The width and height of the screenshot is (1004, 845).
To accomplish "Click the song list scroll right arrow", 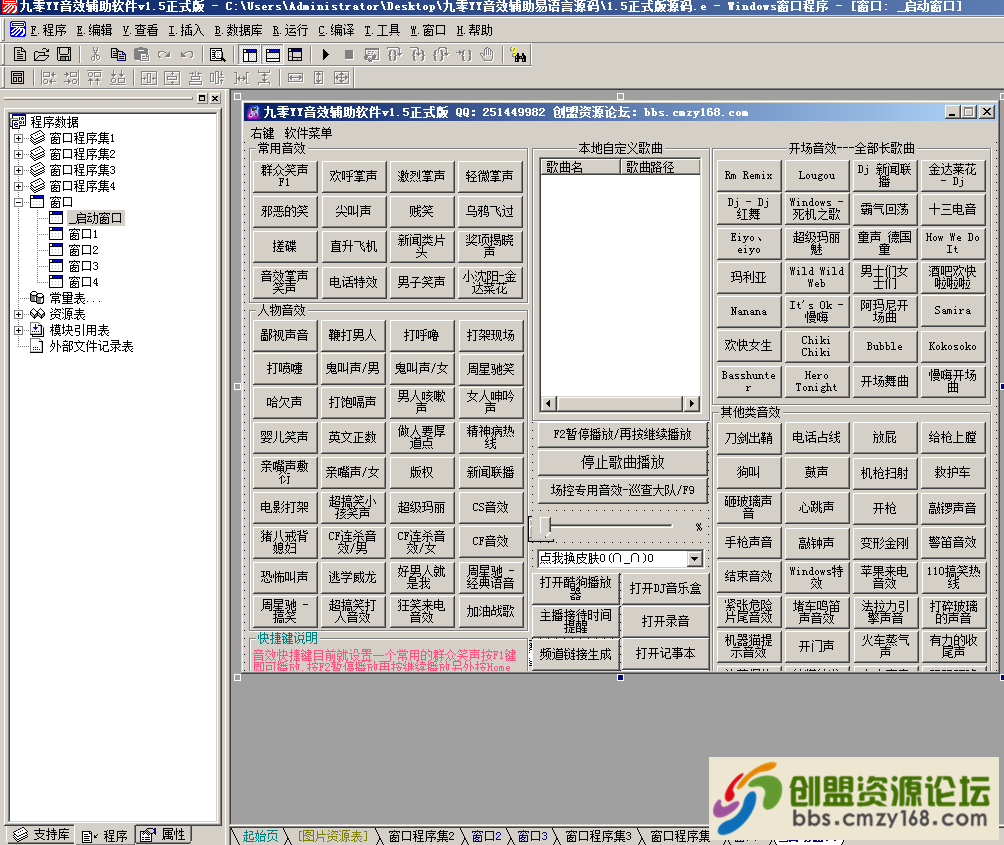I will coord(692,403).
